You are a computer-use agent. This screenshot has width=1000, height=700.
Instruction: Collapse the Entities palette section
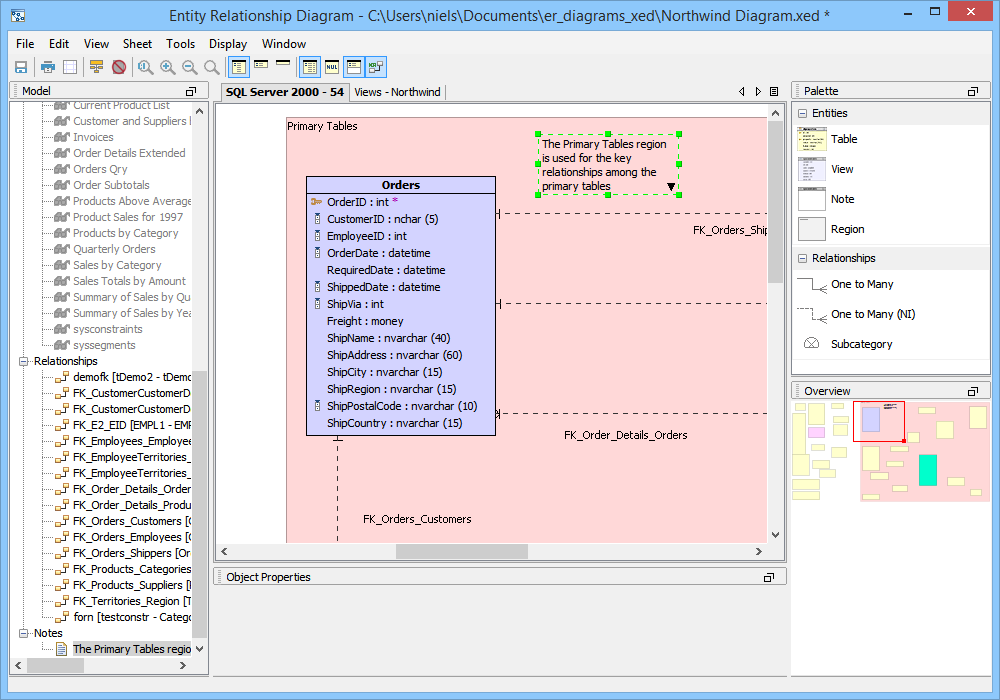tap(802, 114)
